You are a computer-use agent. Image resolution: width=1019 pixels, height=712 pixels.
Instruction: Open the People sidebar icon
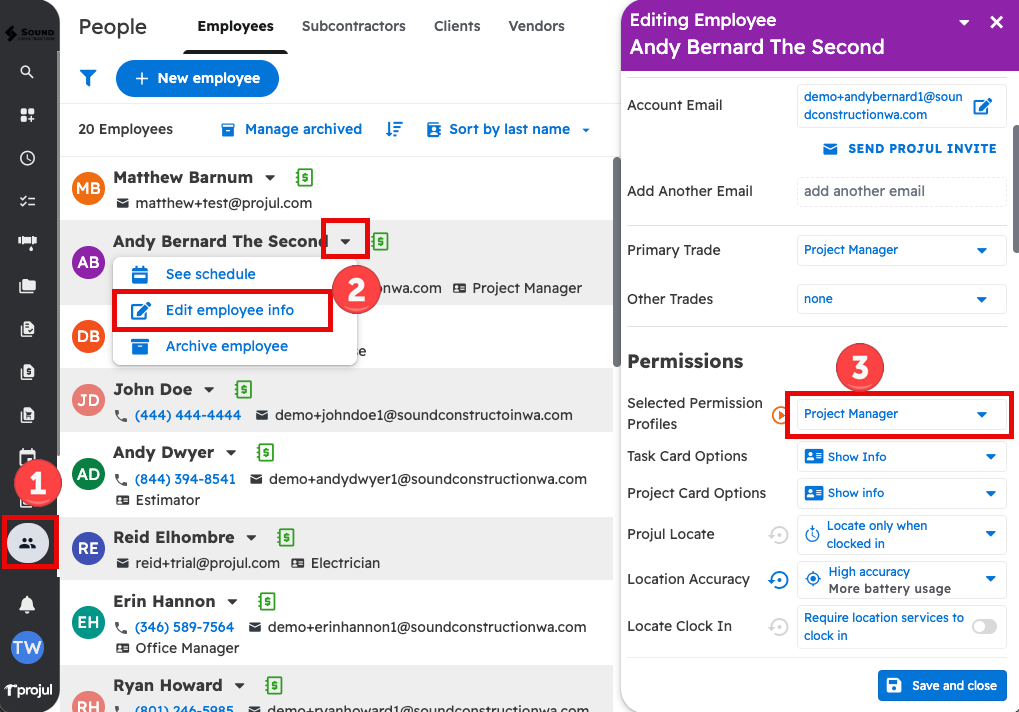pyautogui.click(x=28, y=543)
